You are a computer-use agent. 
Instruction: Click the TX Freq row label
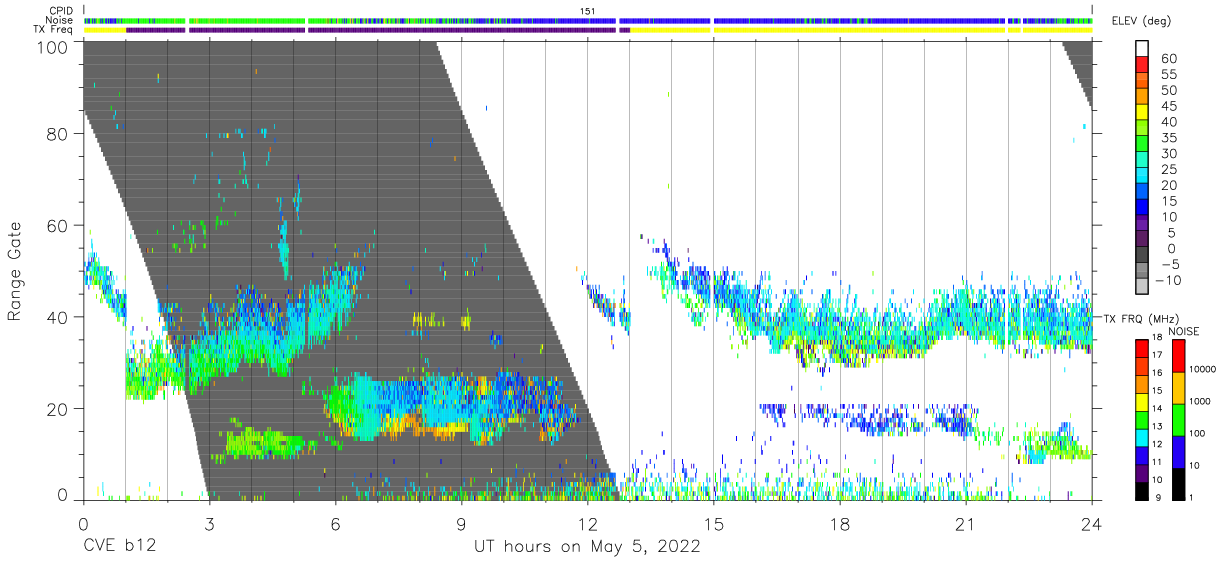[x=54, y=30]
